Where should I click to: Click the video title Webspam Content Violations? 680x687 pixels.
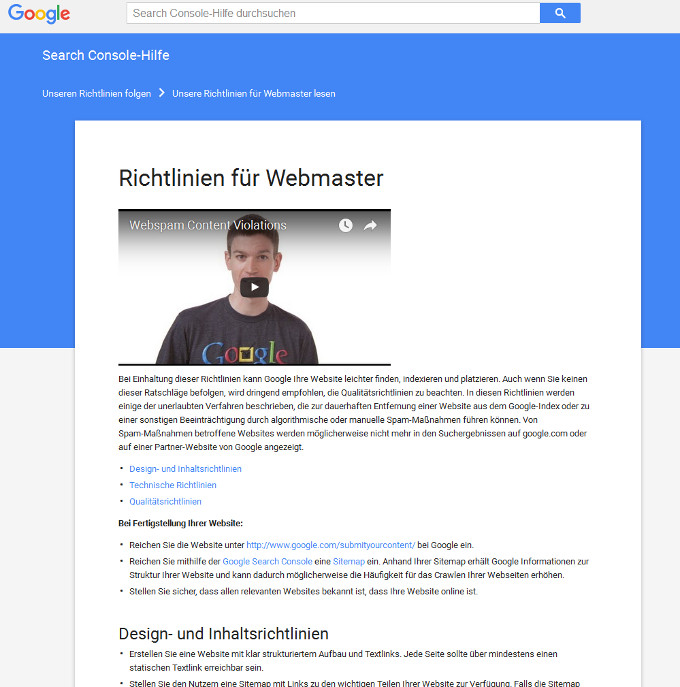click(208, 225)
